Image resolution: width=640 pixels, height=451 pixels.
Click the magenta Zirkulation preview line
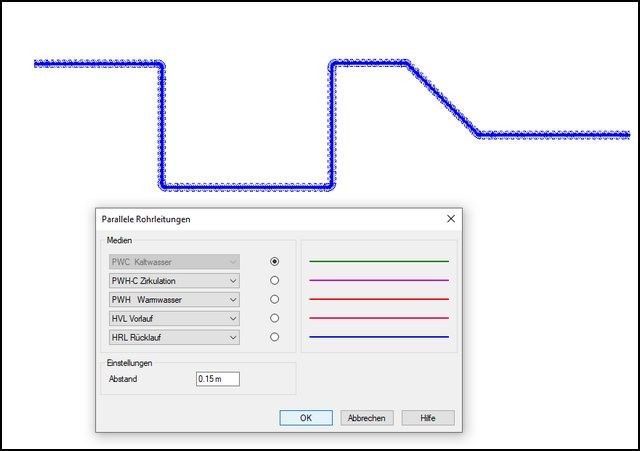pyautogui.click(x=379, y=280)
